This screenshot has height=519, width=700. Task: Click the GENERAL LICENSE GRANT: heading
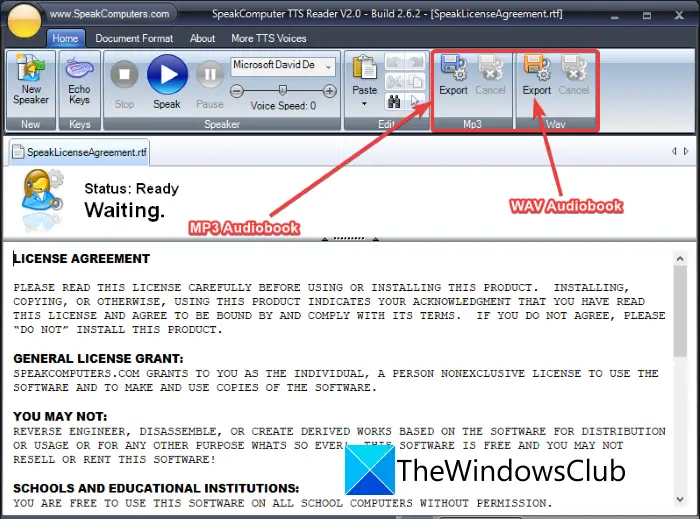click(x=98, y=359)
